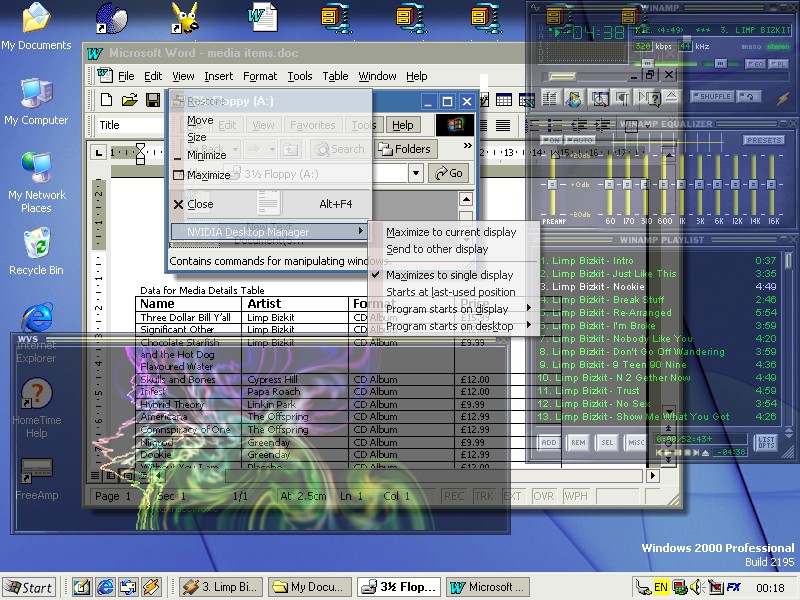Open the Explorer address bar dropdown arrow
The height and width of the screenshot is (600, 800).
click(x=416, y=173)
